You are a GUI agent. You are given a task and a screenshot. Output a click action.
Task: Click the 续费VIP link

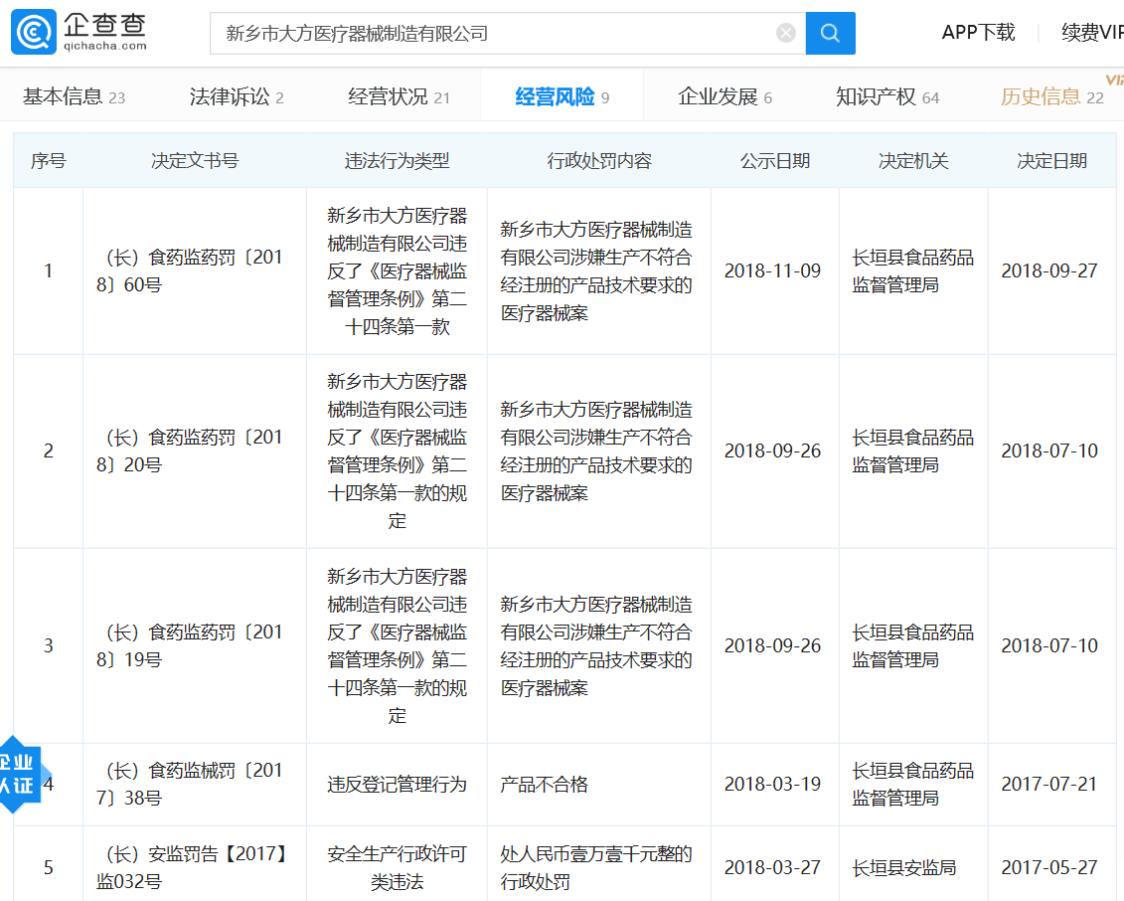coord(1092,33)
